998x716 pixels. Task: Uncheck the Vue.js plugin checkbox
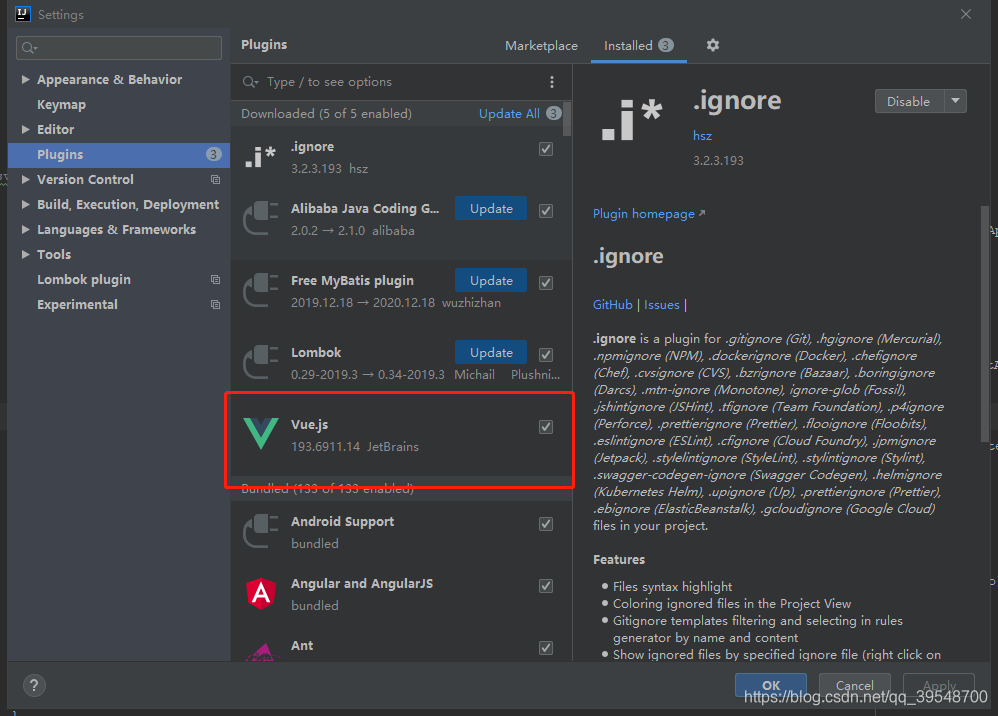[546, 427]
